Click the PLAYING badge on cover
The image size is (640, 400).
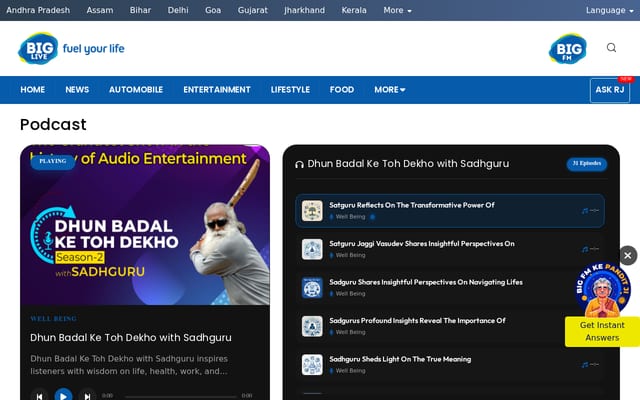coord(53,161)
